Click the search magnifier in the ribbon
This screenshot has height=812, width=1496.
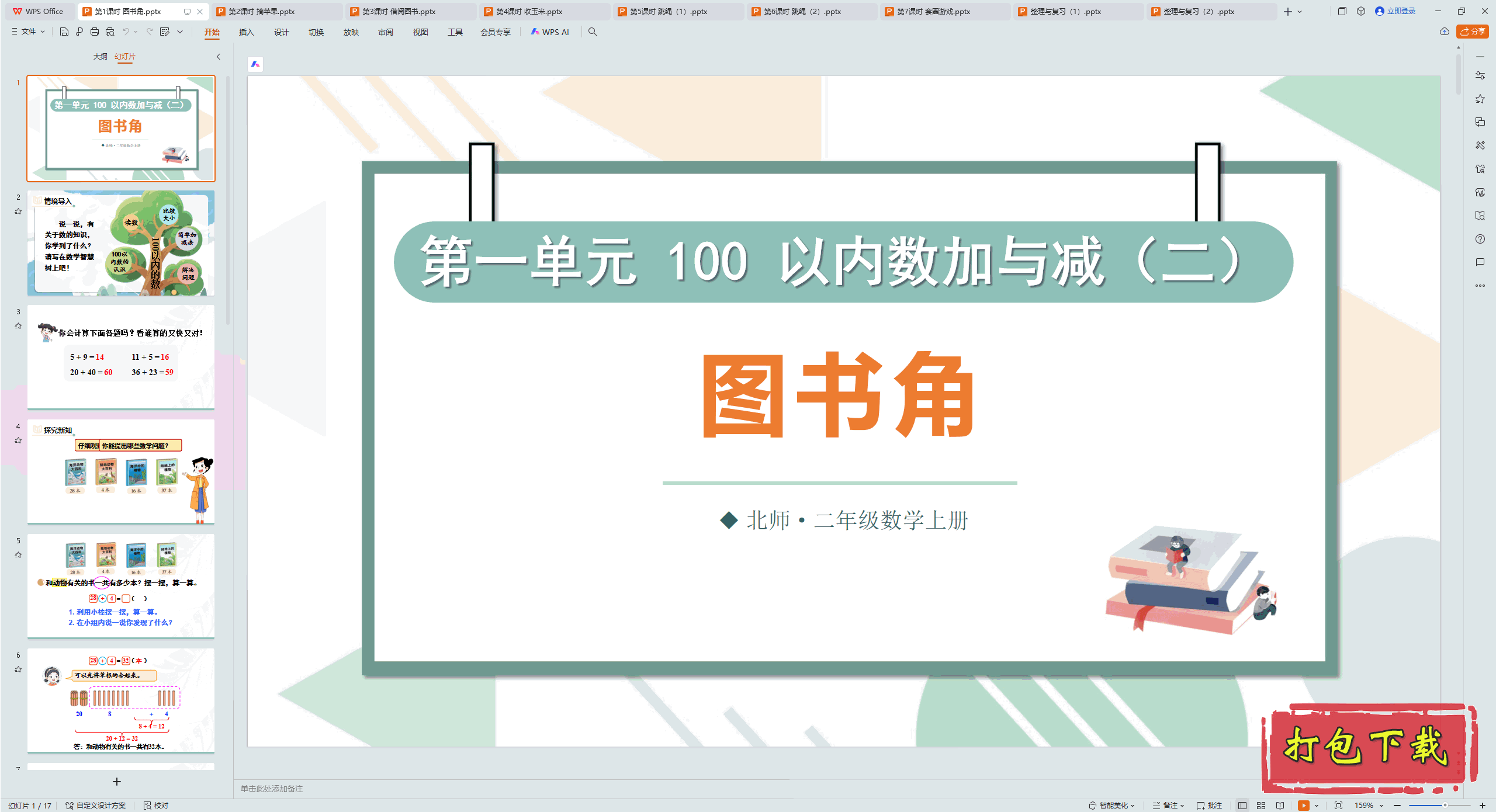593,32
